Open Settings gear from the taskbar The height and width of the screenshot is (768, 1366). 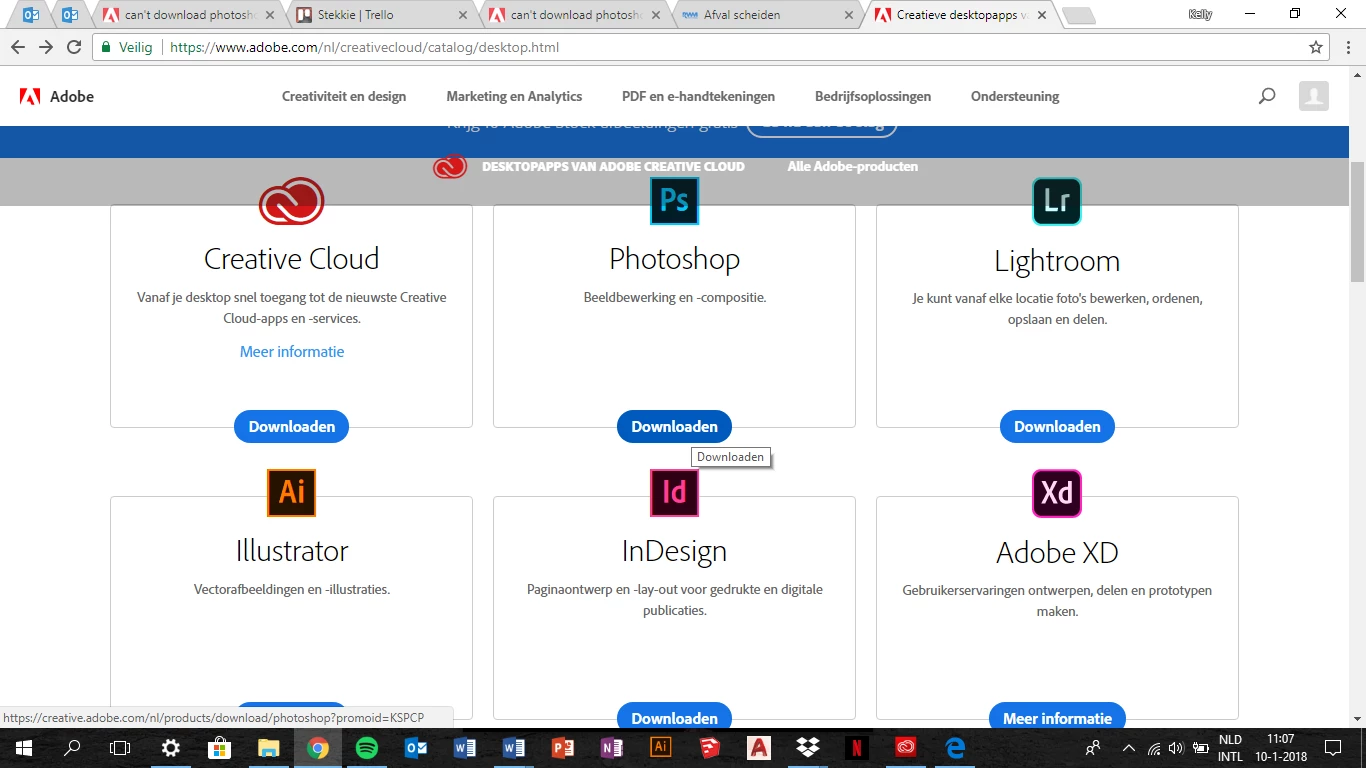coord(170,748)
